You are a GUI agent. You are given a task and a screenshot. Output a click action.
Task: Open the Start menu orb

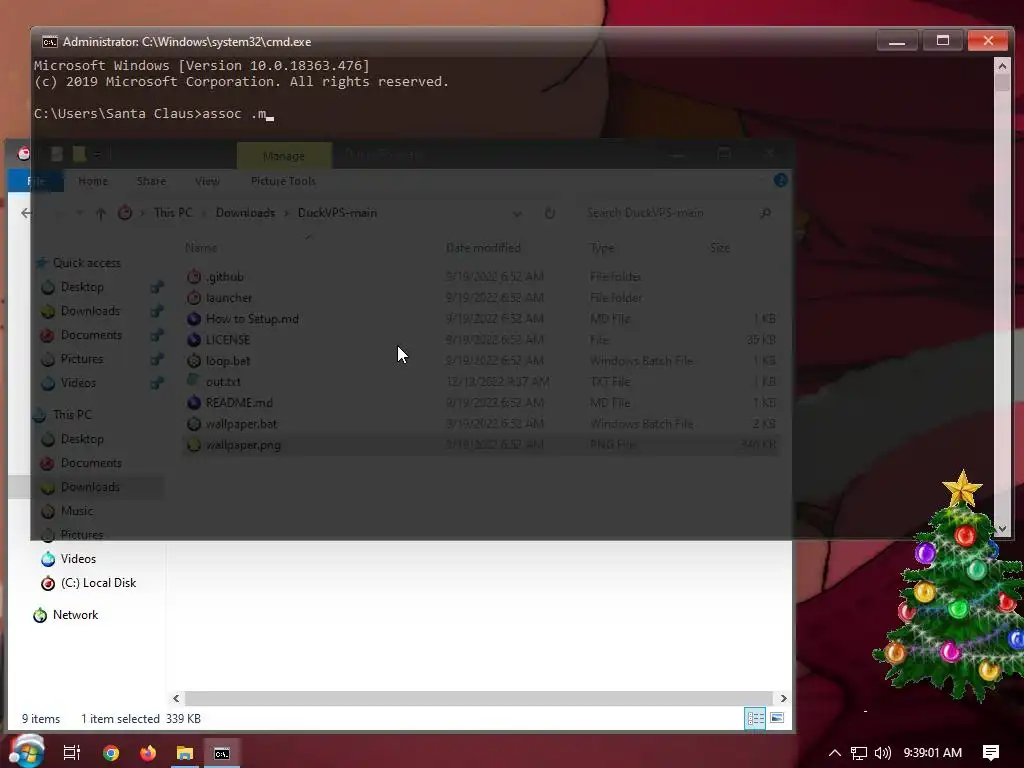(26, 751)
